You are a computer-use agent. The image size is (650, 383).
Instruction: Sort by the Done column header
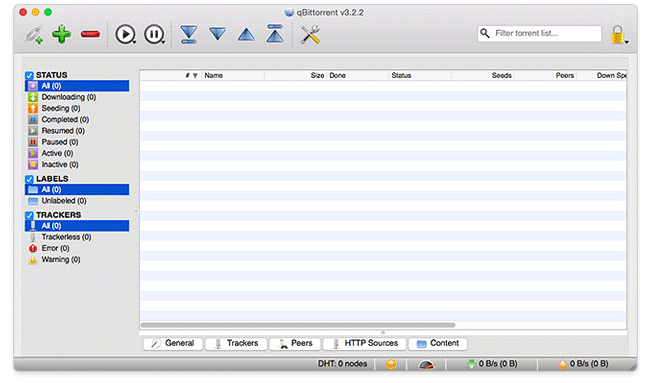(358, 75)
